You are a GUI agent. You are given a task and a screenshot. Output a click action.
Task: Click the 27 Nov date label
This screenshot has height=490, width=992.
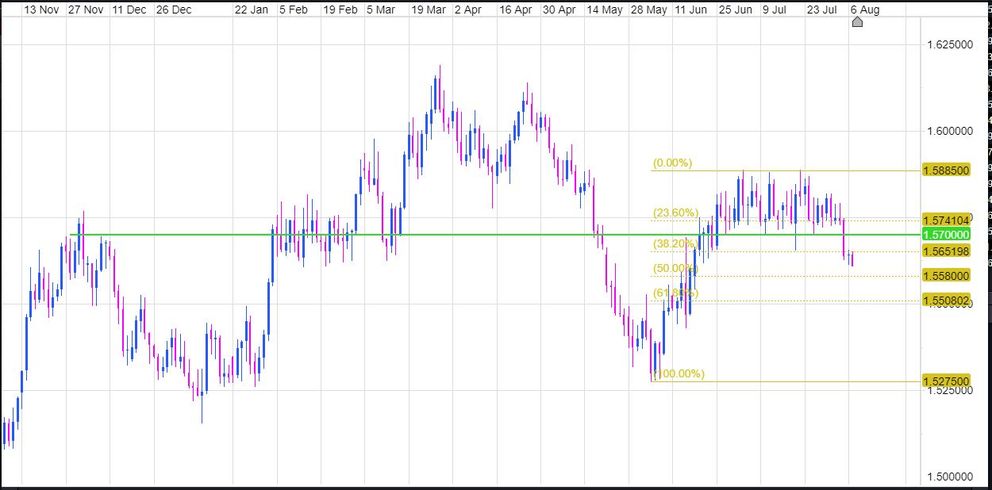click(85, 10)
